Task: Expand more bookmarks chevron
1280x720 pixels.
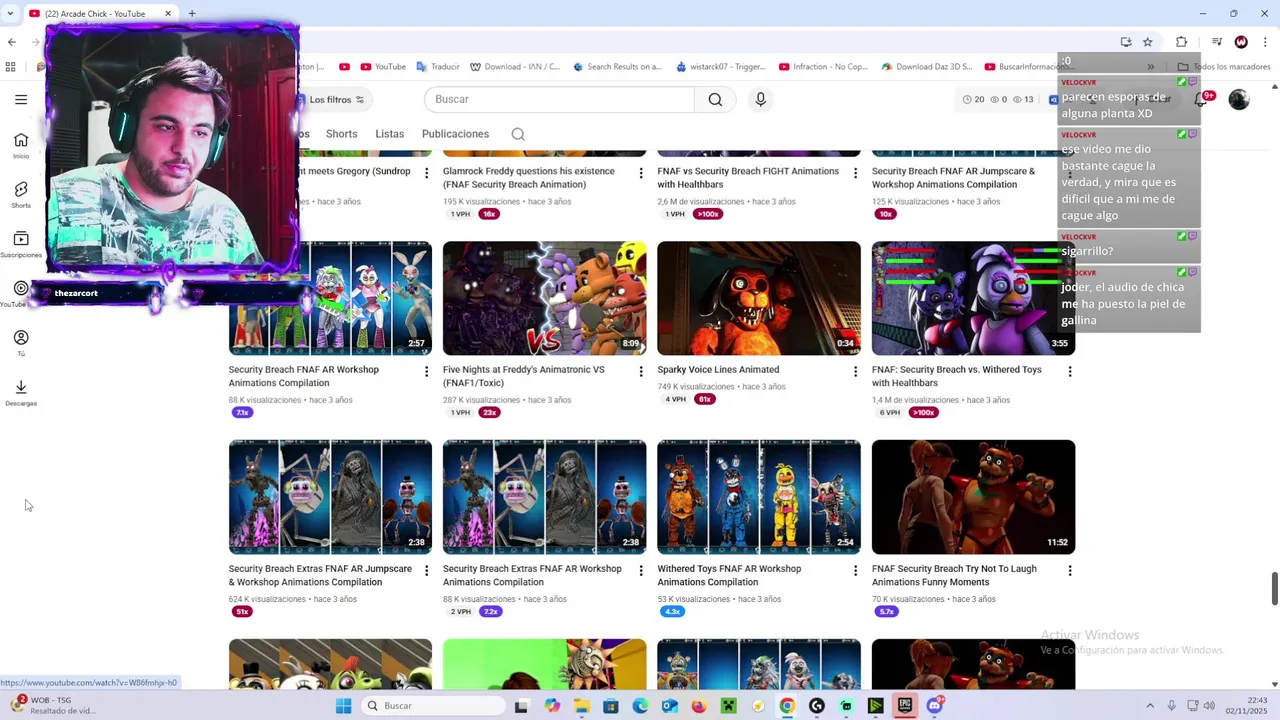Action: 1151,67
